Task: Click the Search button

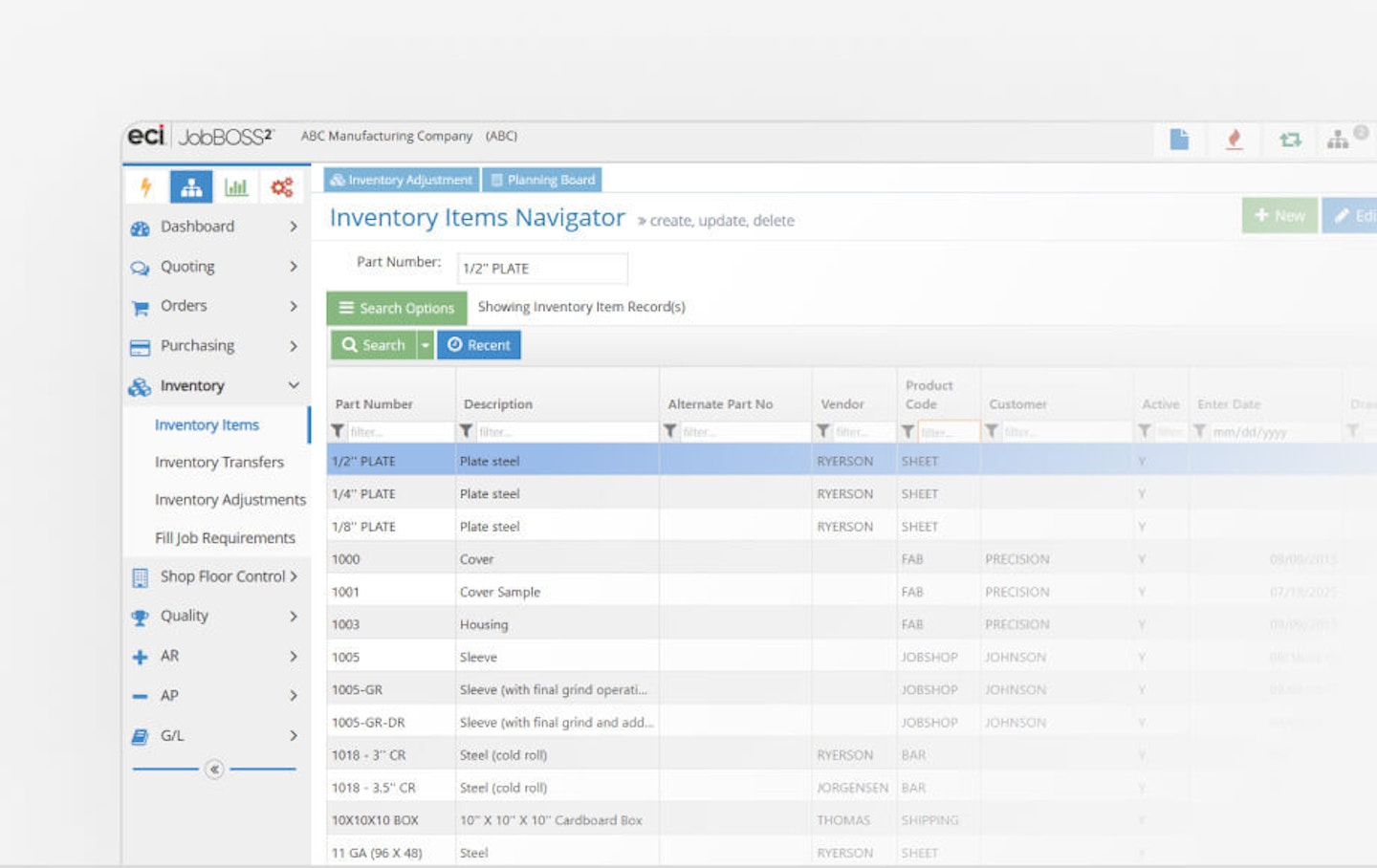Action: point(374,345)
